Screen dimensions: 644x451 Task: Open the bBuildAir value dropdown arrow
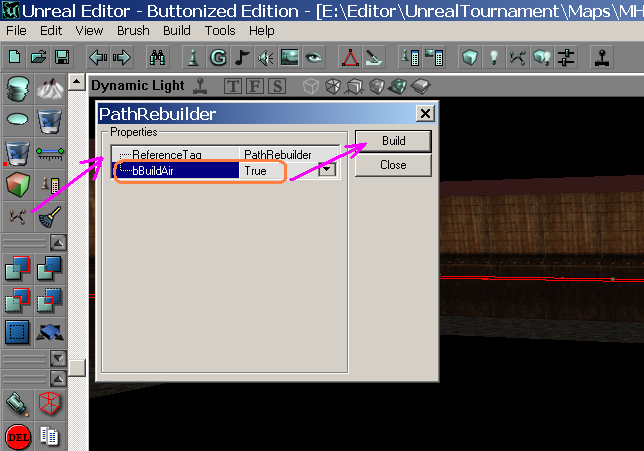point(327,171)
